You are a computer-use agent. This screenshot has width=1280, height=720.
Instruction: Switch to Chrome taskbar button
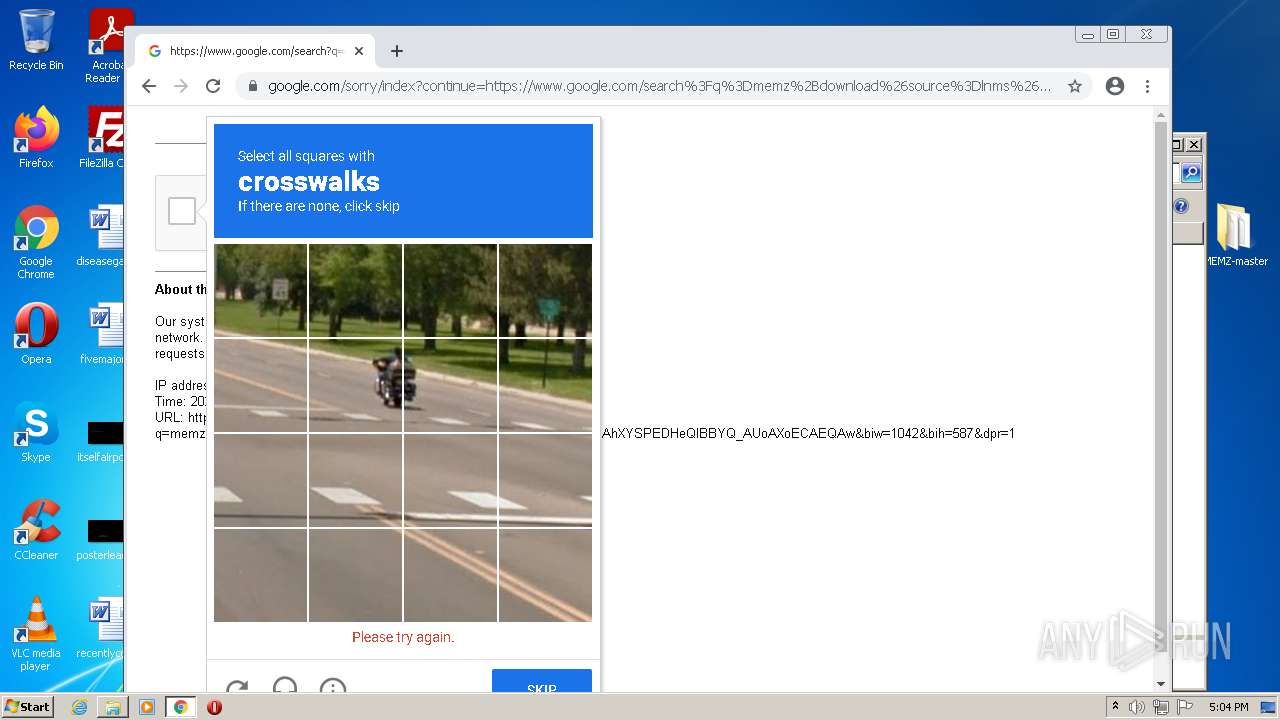181,707
